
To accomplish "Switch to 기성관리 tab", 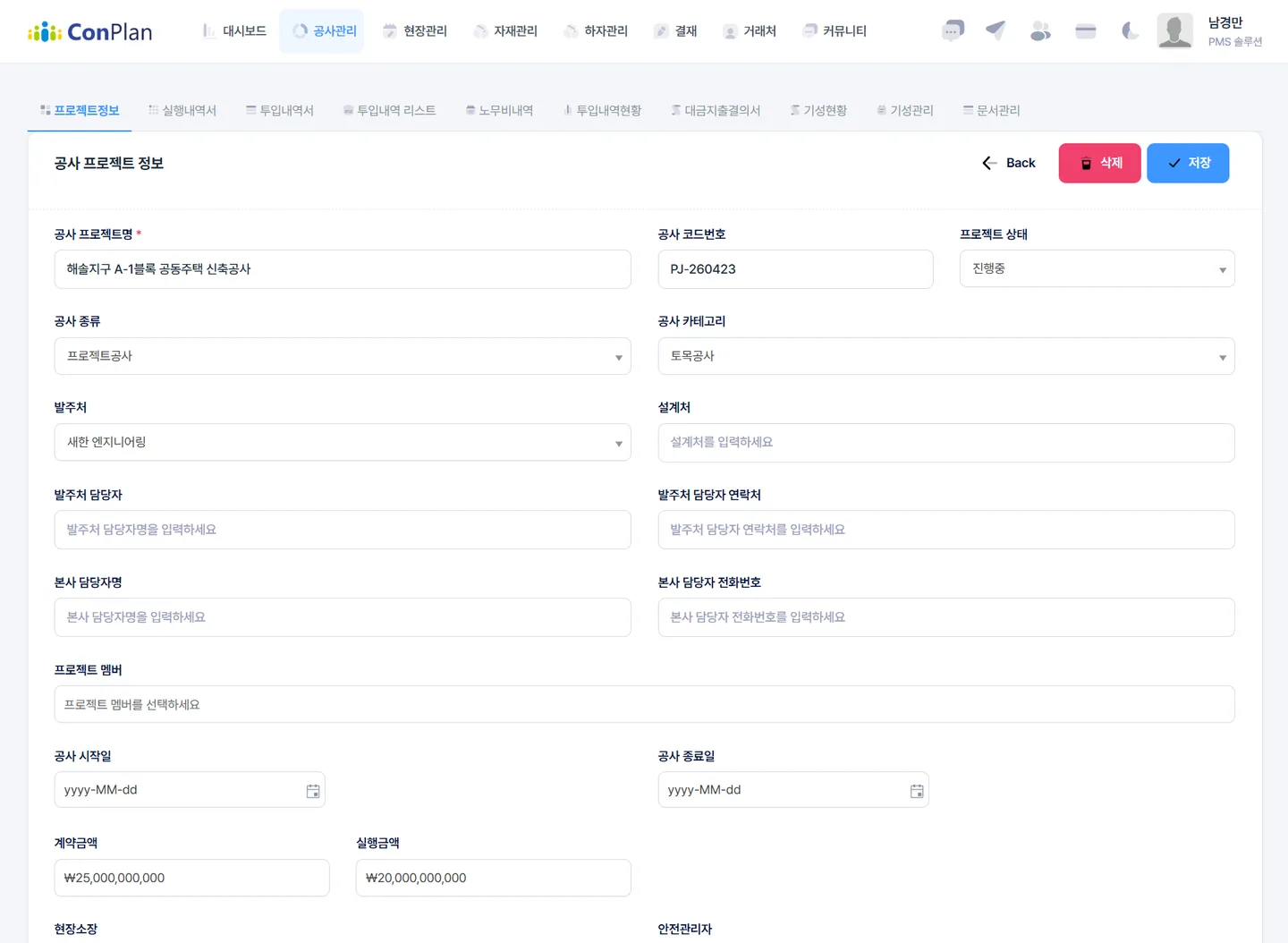I will (x=905, y=110).
